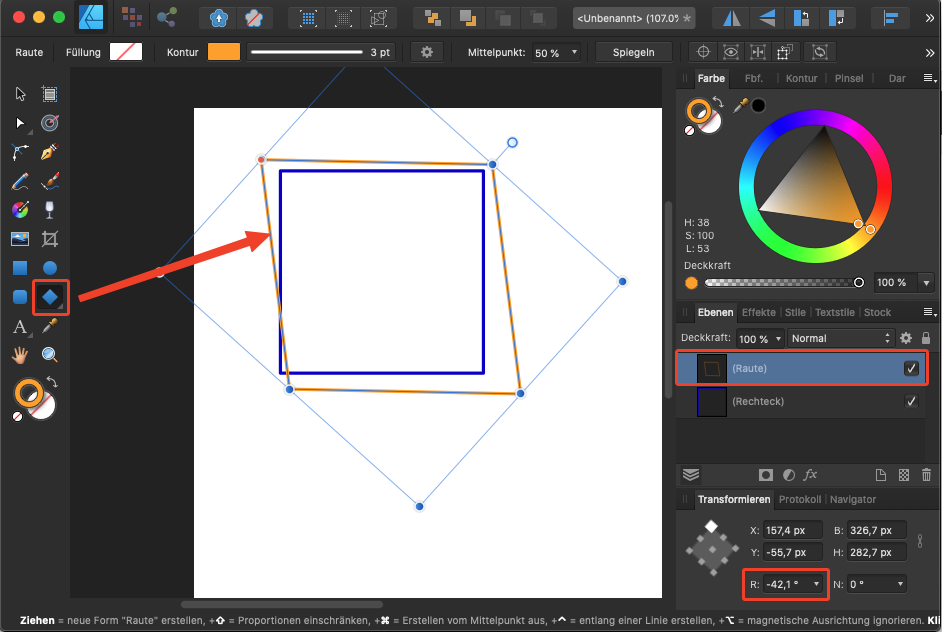Toggle visibility of the (Rechteck) layer
This screenshot has height=632, width=942.
click(x=910, y=401)
